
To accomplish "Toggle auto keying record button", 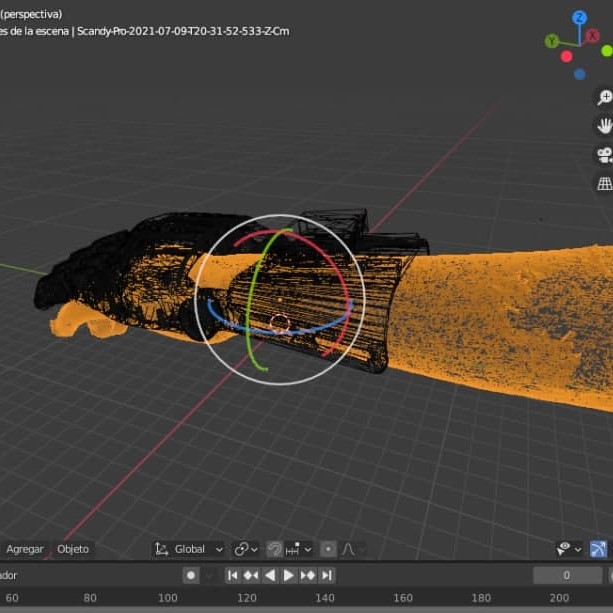I will (x=191, y=575).
